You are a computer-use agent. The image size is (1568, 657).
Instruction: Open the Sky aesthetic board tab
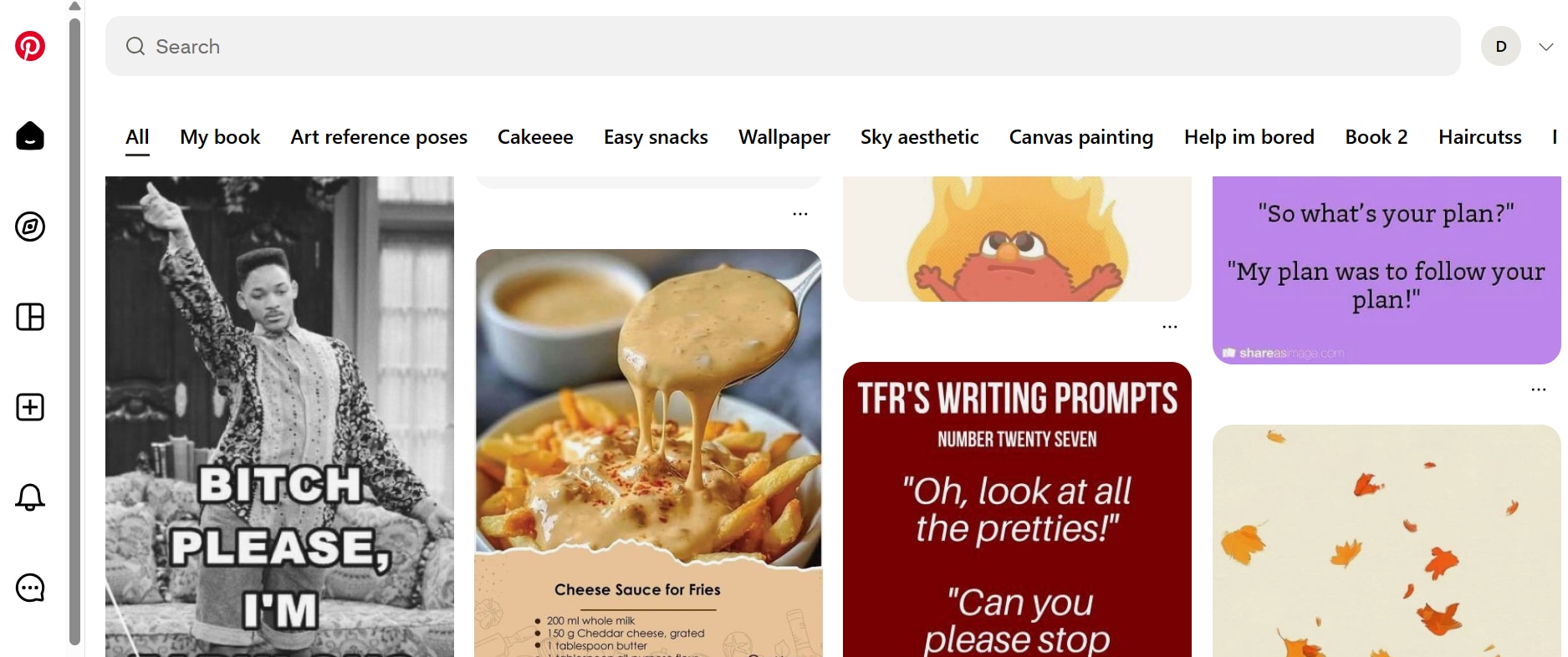919,137
